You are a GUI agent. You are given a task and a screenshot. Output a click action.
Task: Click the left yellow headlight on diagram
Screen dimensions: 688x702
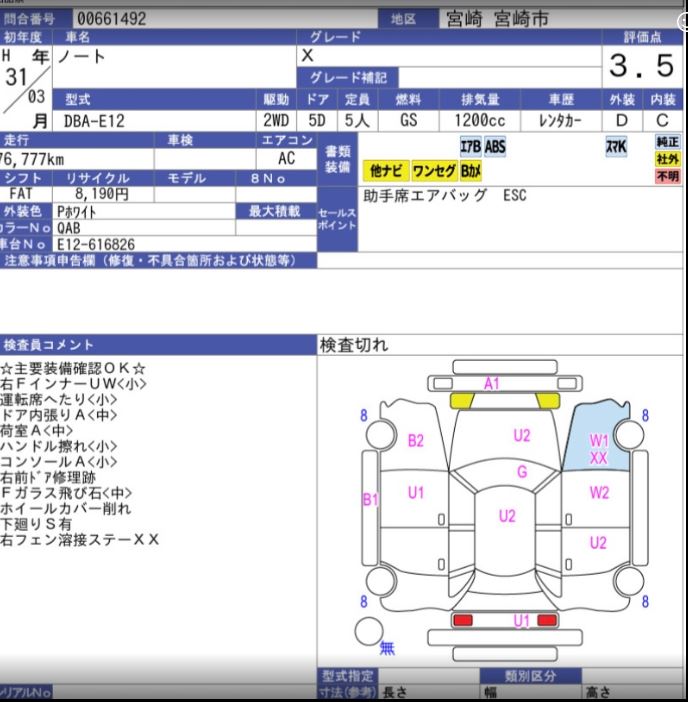pyautogui.click(x=462, y=400)
